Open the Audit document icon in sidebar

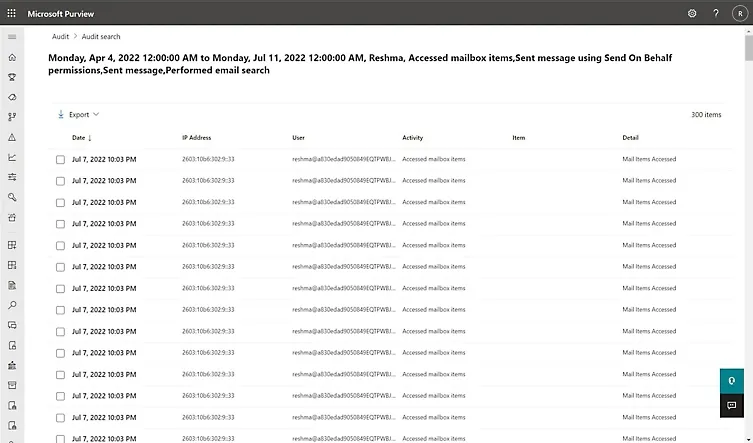tap(12, 285)
